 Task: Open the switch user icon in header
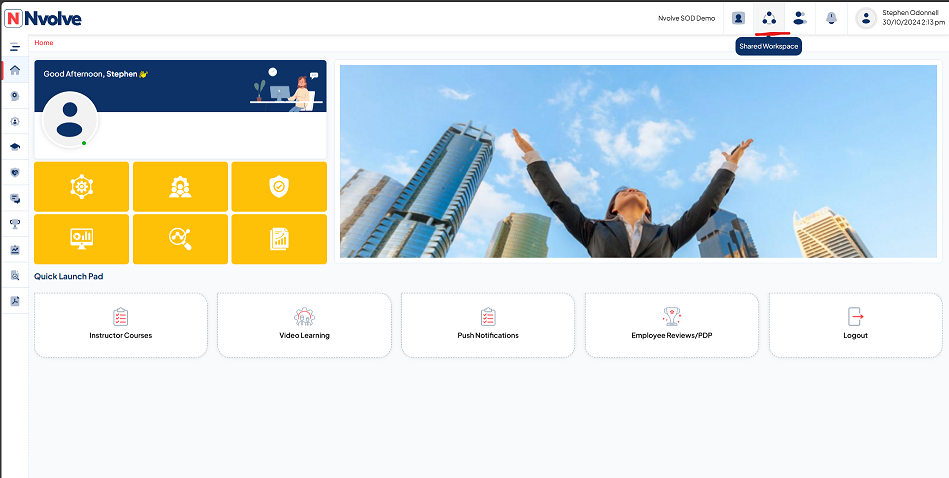(799, 17)
